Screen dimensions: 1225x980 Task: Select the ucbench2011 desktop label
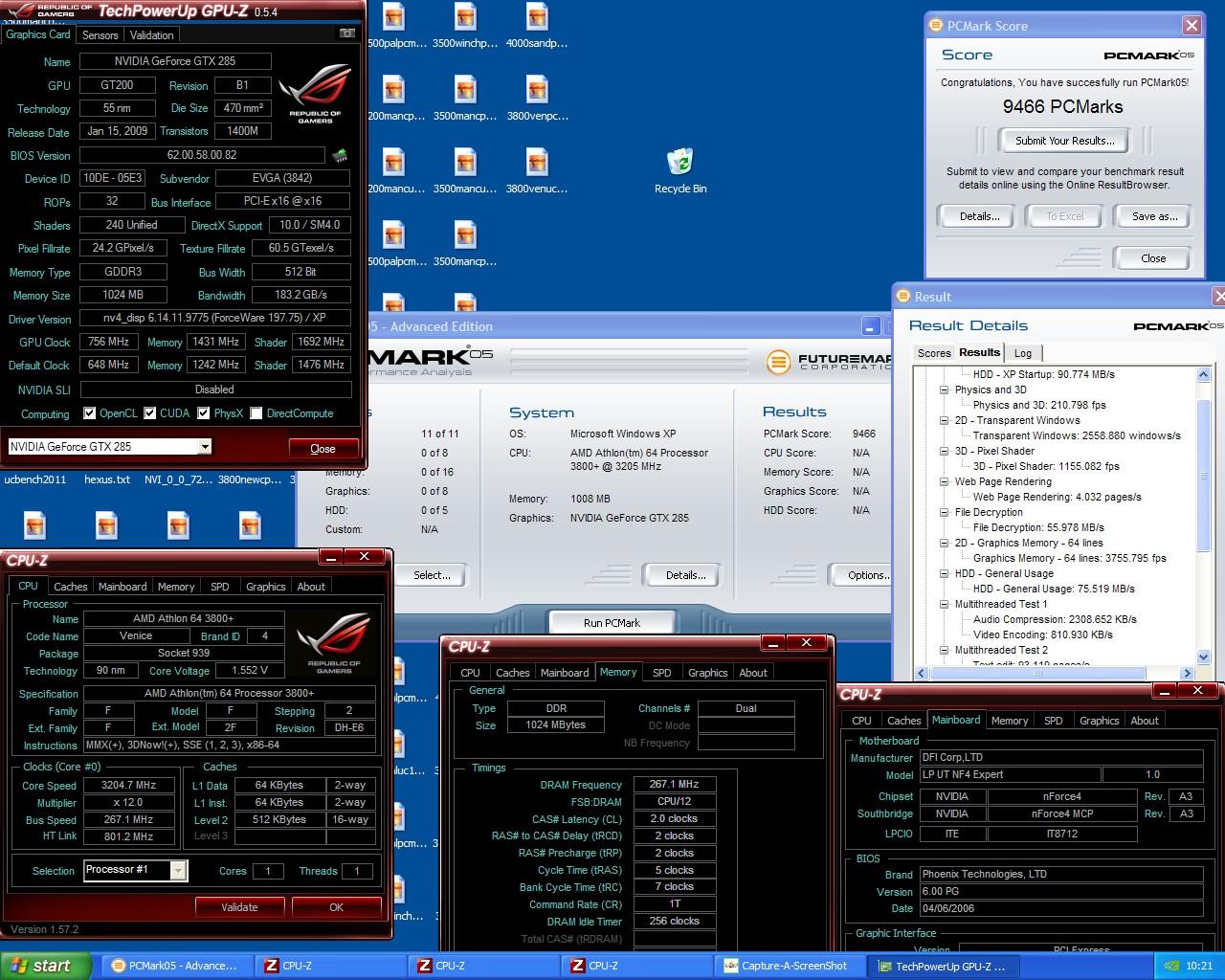(35, 479)
